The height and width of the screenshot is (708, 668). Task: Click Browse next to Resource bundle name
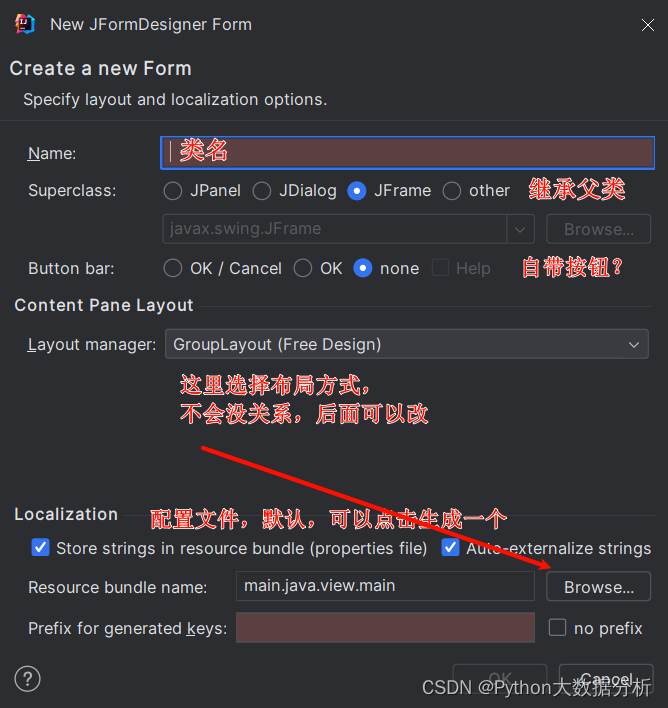click(598, 587)
